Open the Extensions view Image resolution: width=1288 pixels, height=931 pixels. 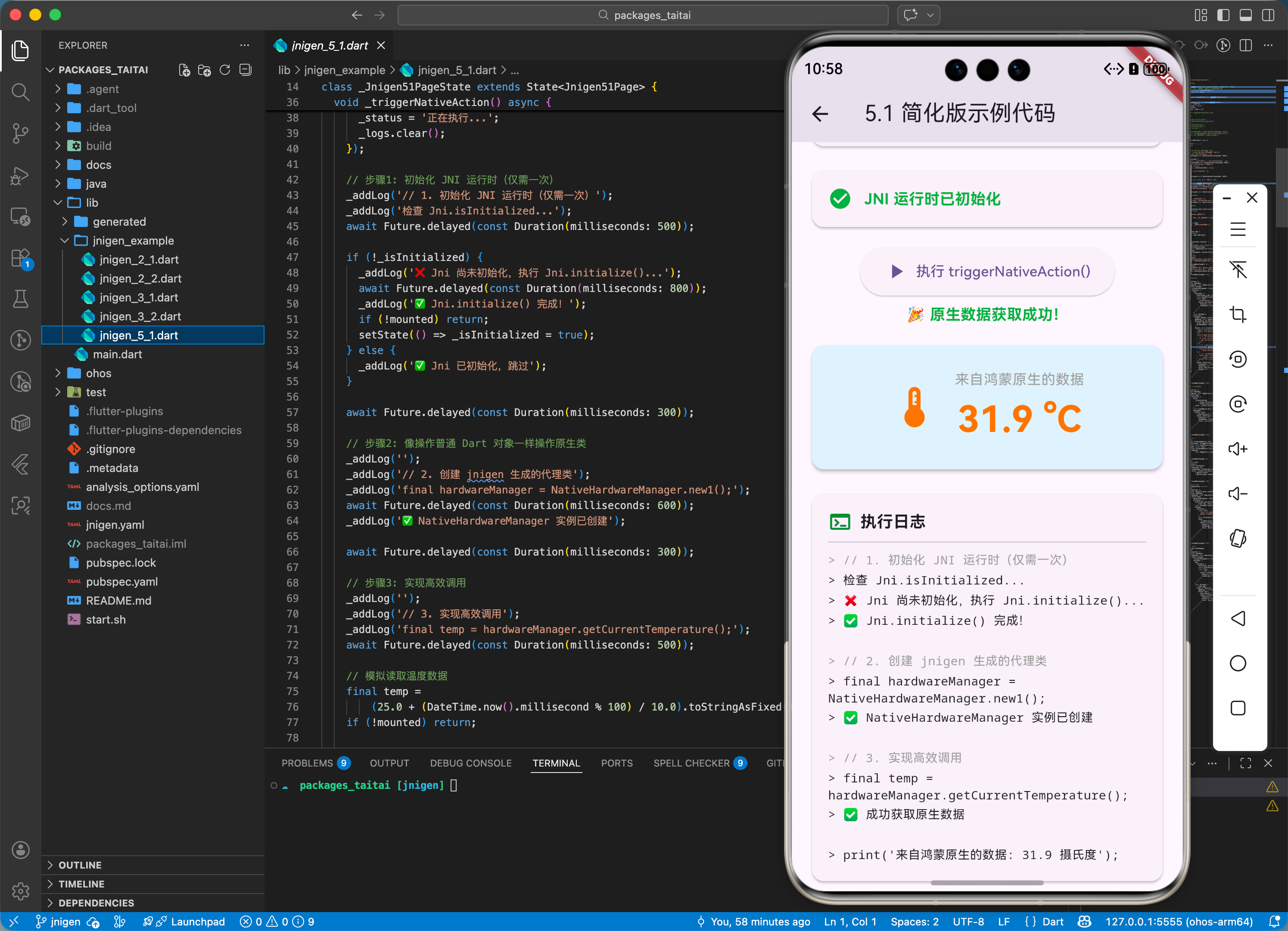20,259
